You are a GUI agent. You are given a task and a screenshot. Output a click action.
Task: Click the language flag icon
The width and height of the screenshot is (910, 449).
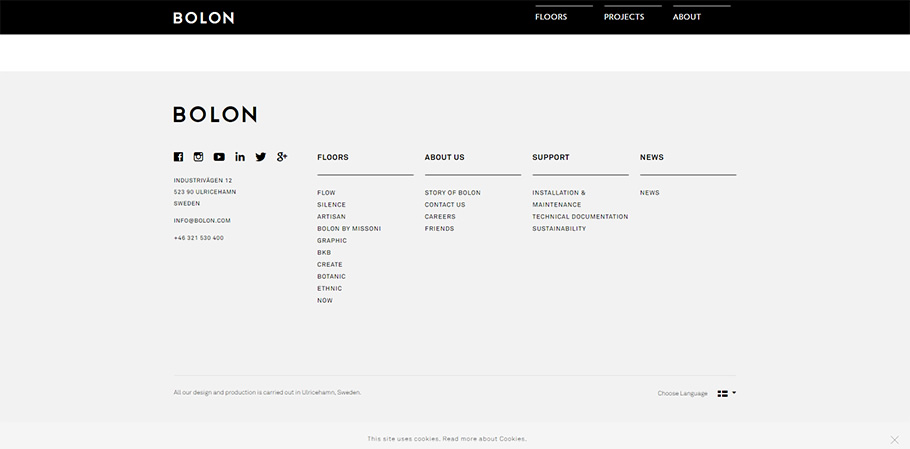tap(722, 393)
